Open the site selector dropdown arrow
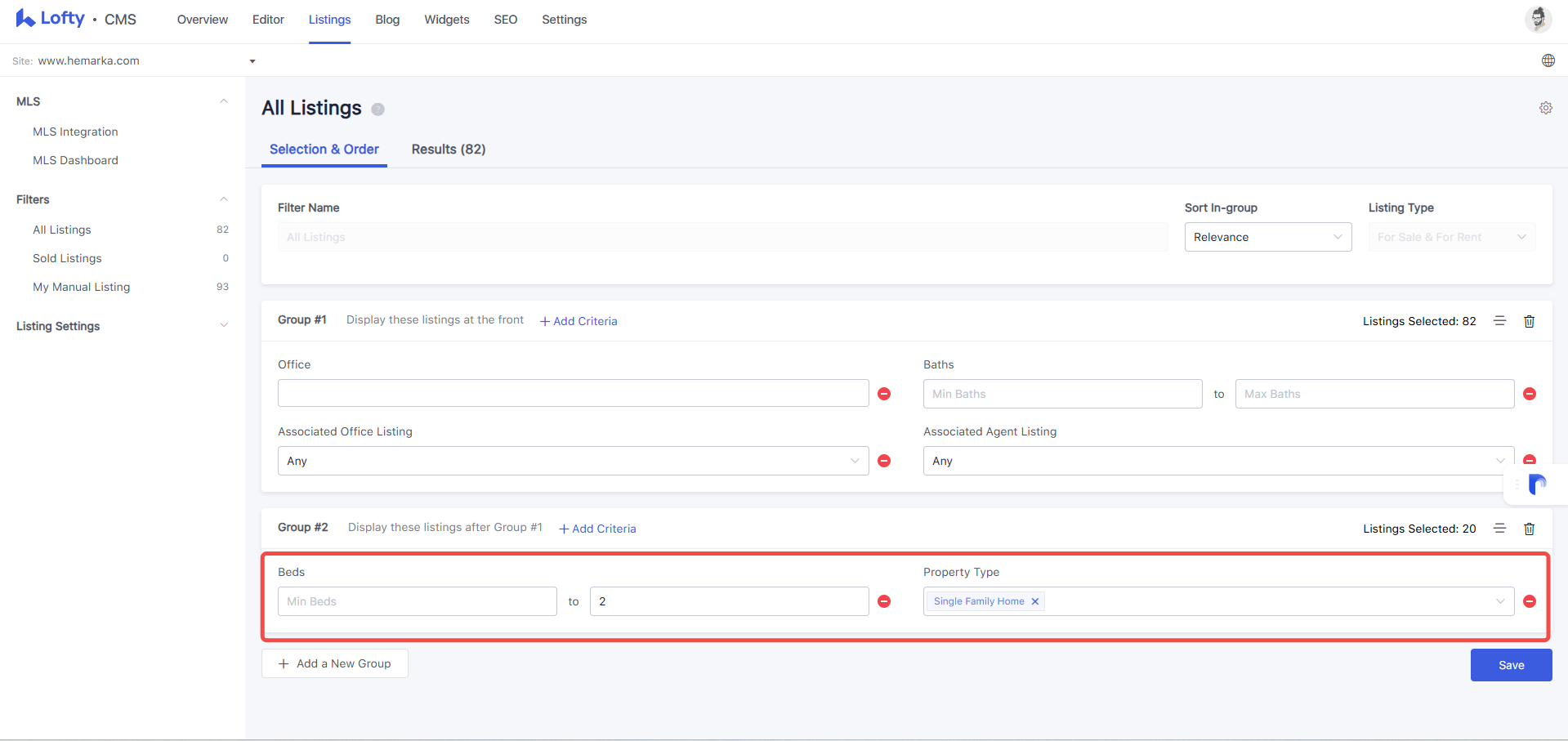 point(252,61)
